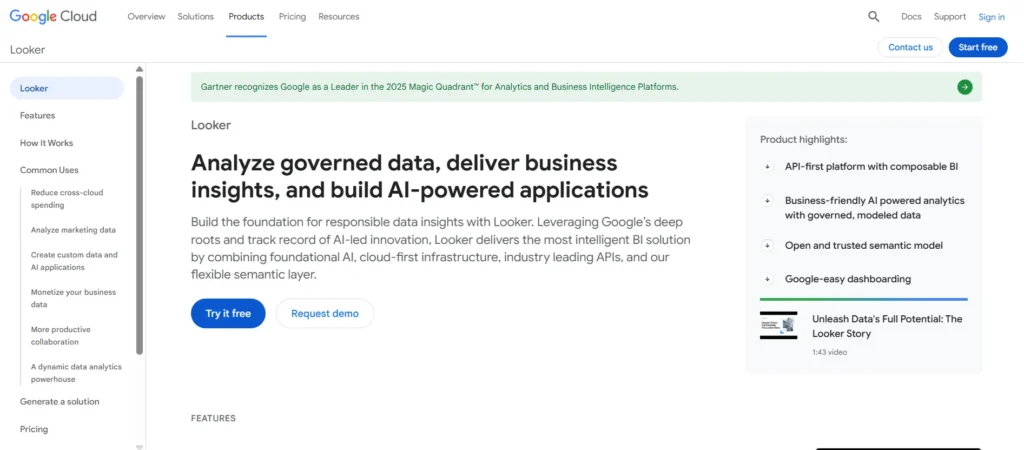Open Monetize your business data item
This screenshot has height=450, width=1024.
pos(73,298)
